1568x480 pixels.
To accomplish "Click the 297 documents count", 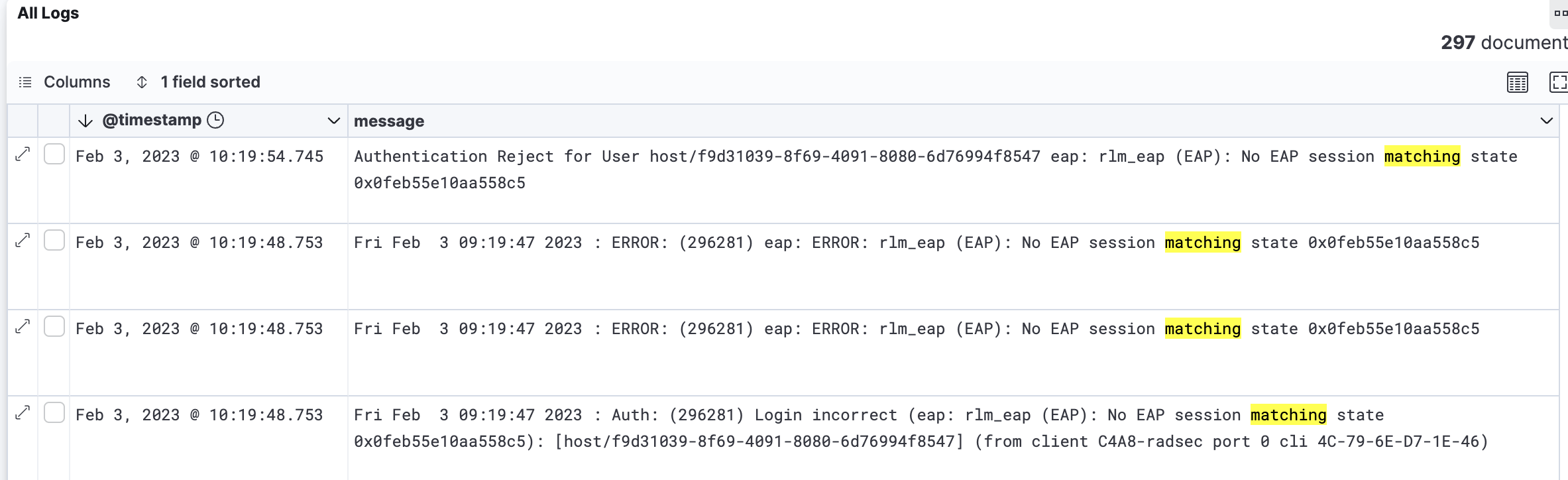I will (x=1503, y=43).
